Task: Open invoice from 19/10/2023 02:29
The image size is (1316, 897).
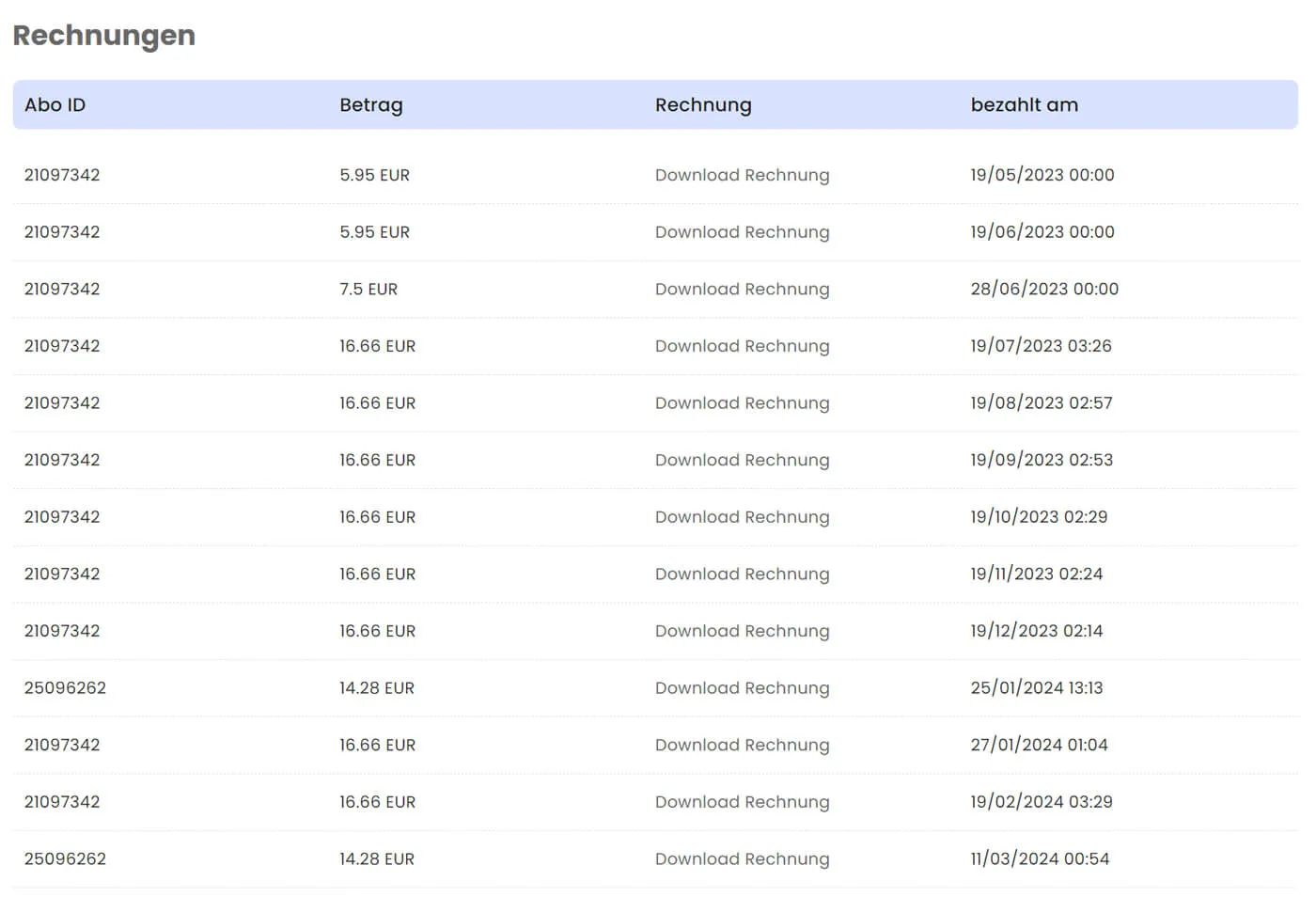Action: coord(742,517)
